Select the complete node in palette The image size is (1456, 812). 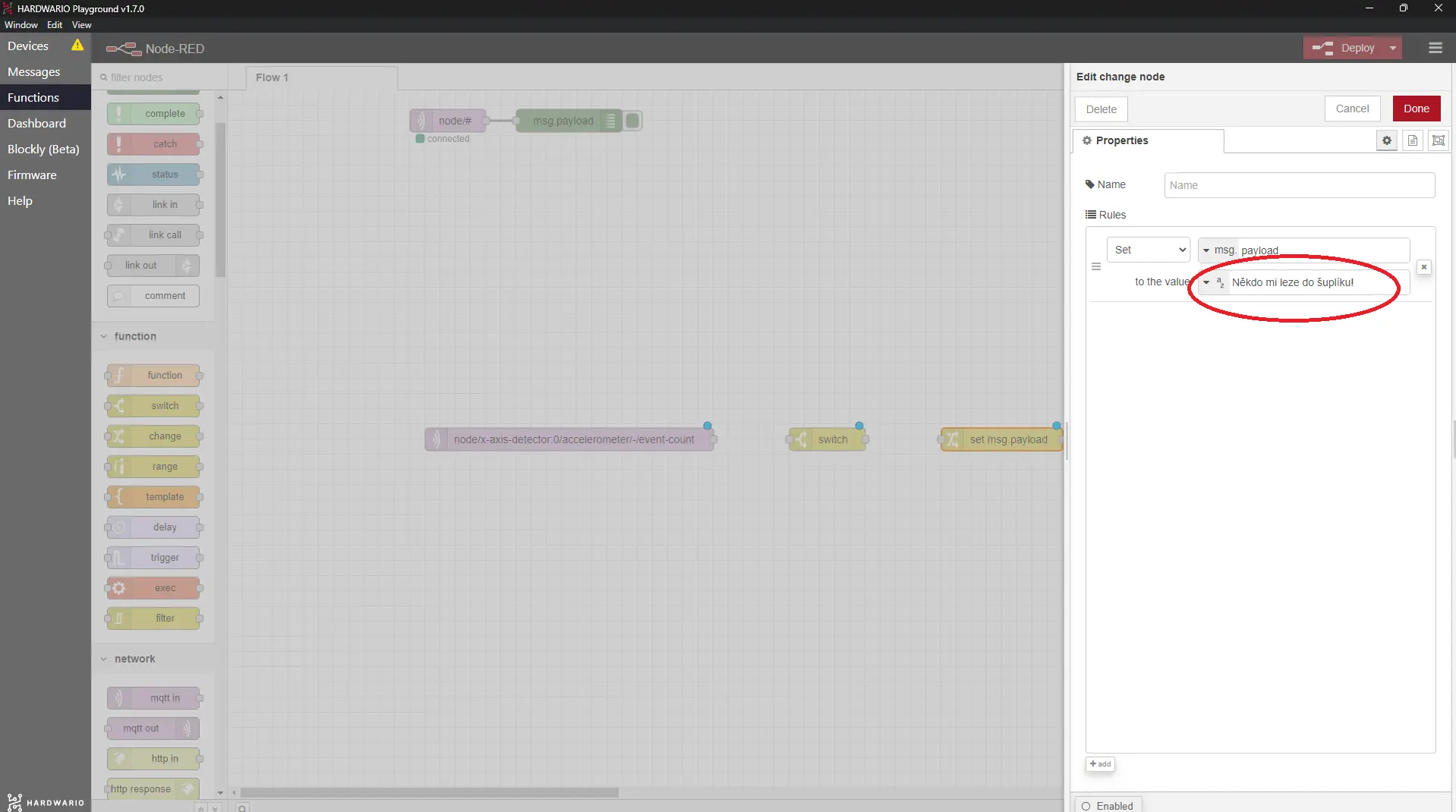pos(153,114)
